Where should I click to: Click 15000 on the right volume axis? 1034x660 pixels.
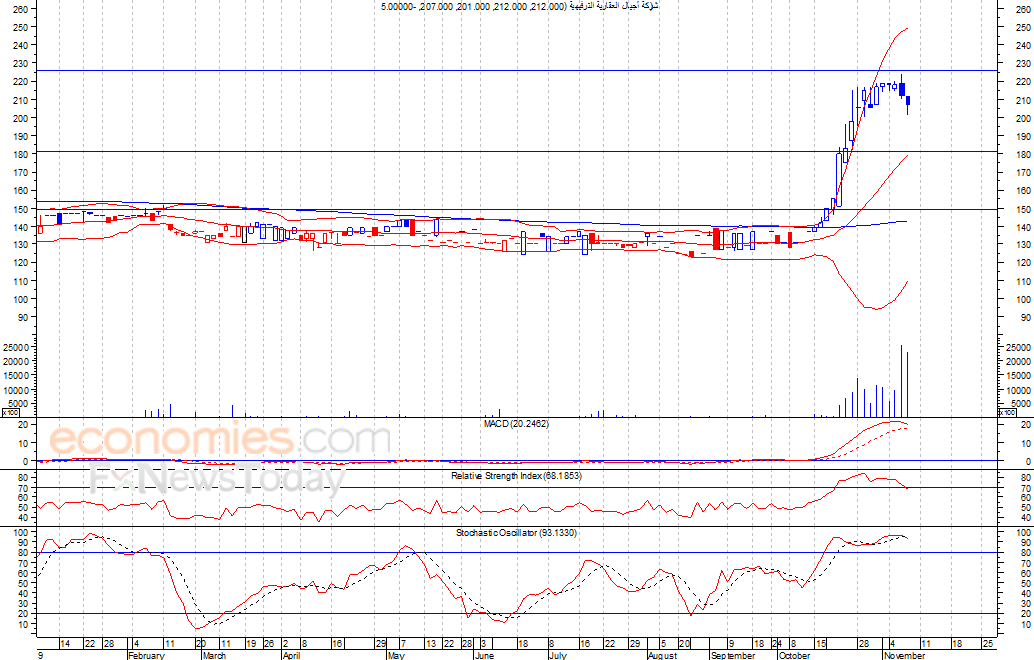tap(1018, 376)
